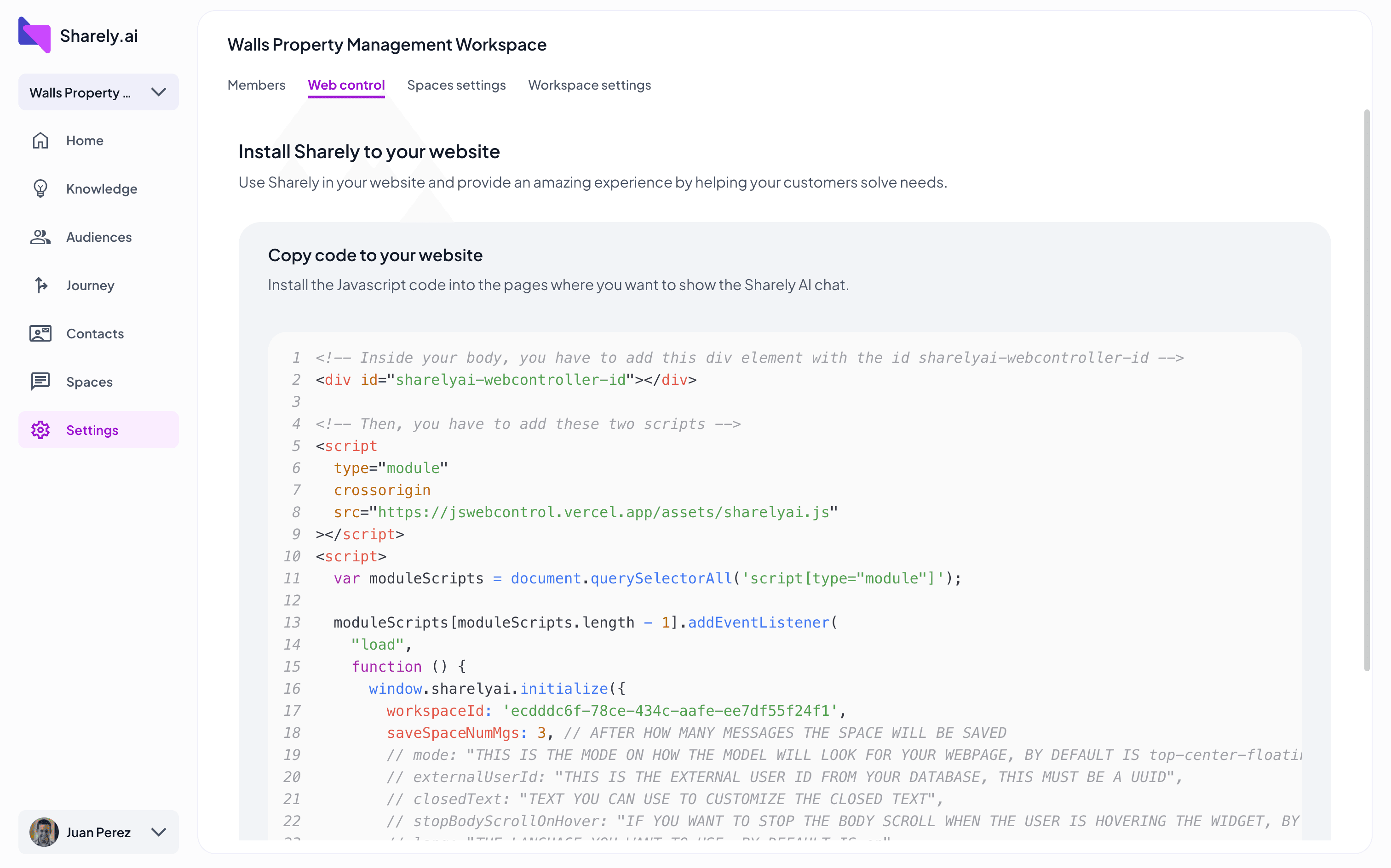This screenshot has width=1391, height=868.
Task: Click the Journey signpost icon
Action: pos(40,286)
